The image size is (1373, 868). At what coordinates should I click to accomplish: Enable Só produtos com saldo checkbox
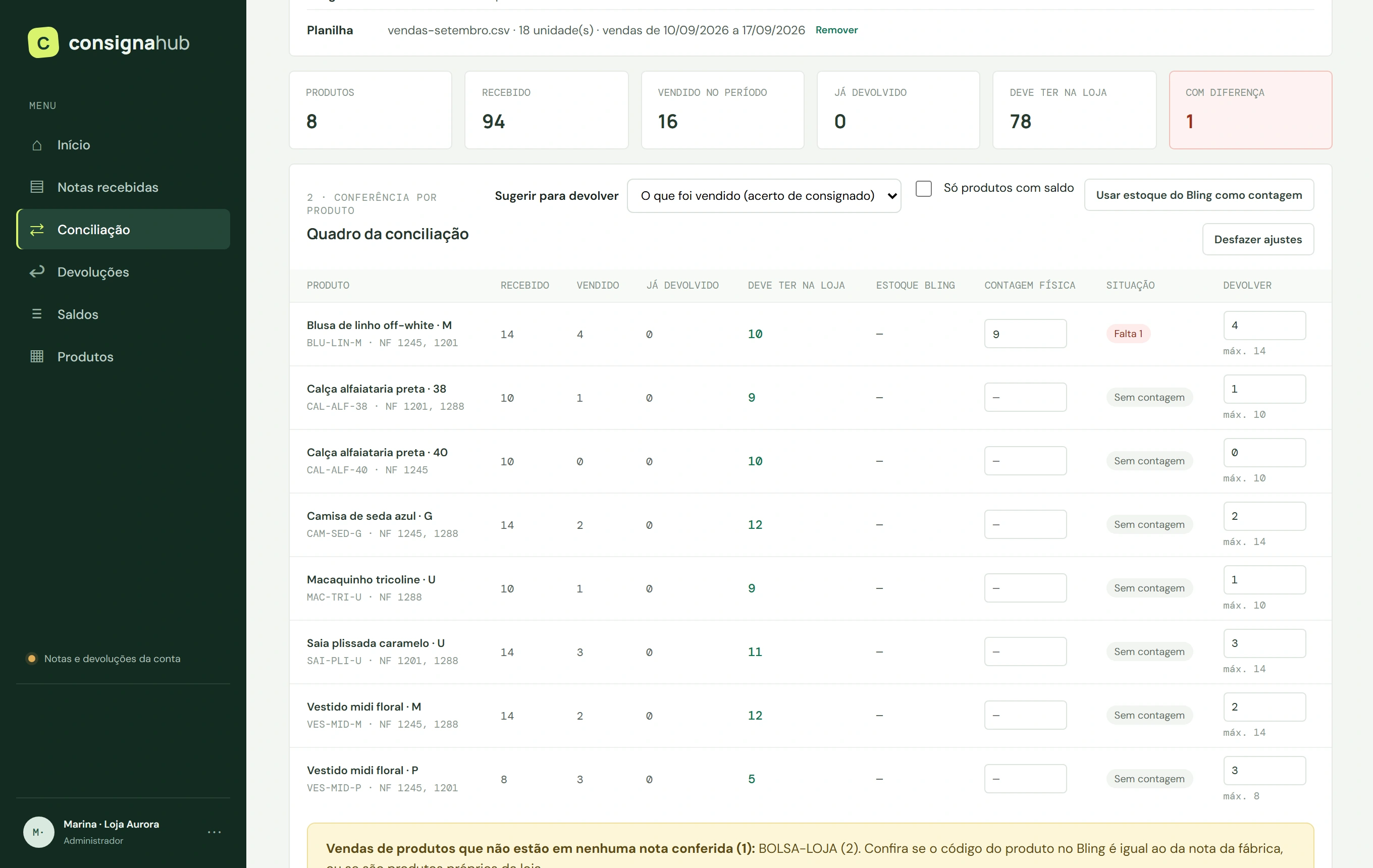pos(924,188)
